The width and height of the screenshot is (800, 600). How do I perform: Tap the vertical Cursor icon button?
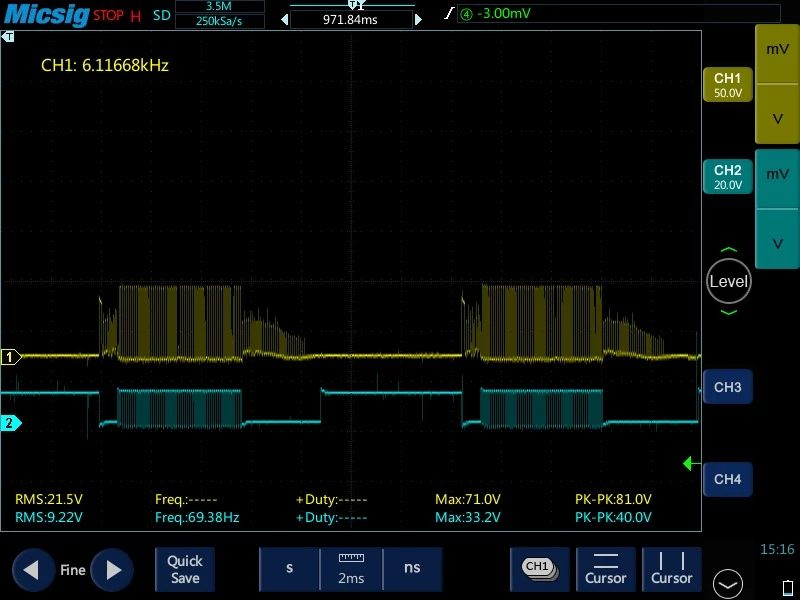coord(671,569)
